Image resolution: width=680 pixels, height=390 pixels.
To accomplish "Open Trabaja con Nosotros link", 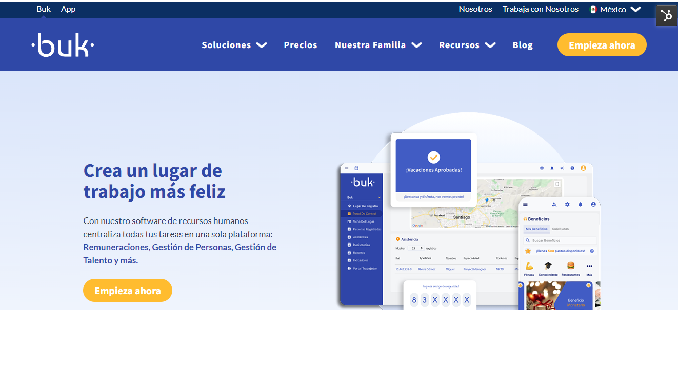I will (x=540, y=9).
